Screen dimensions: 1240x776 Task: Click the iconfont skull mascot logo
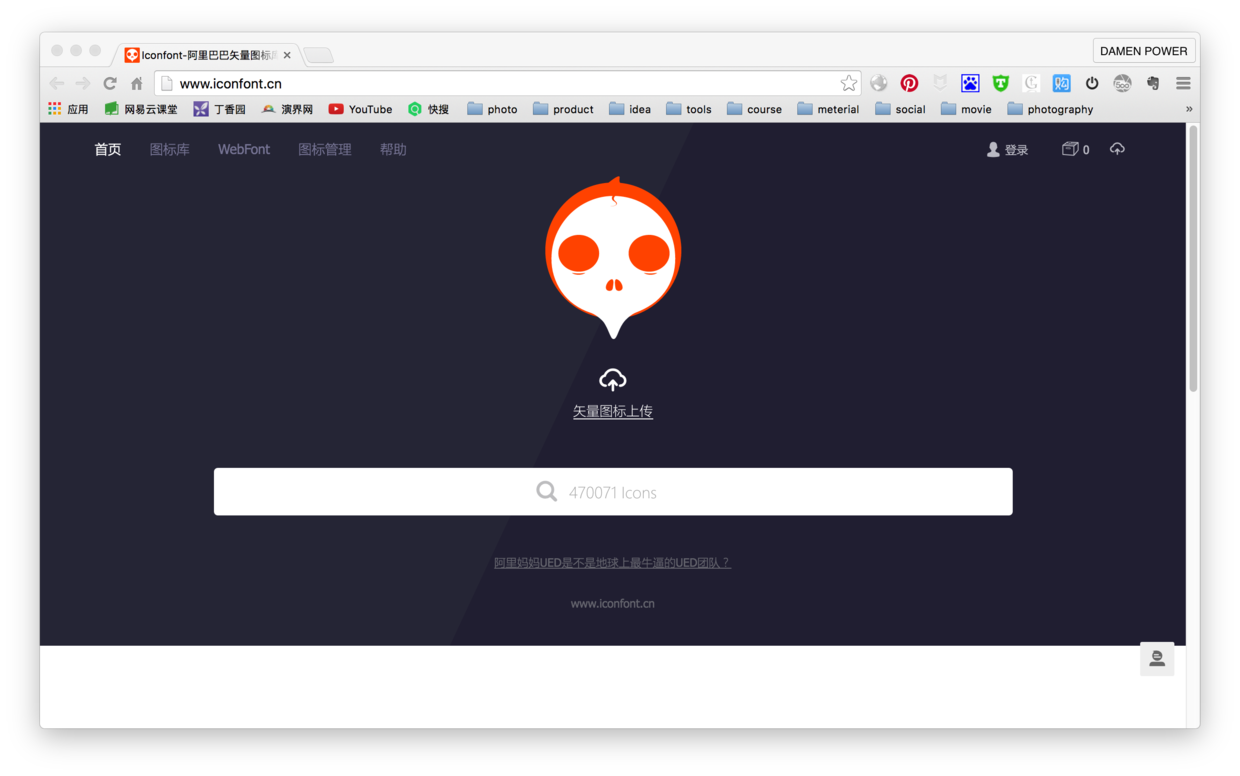tap(613, 258)
